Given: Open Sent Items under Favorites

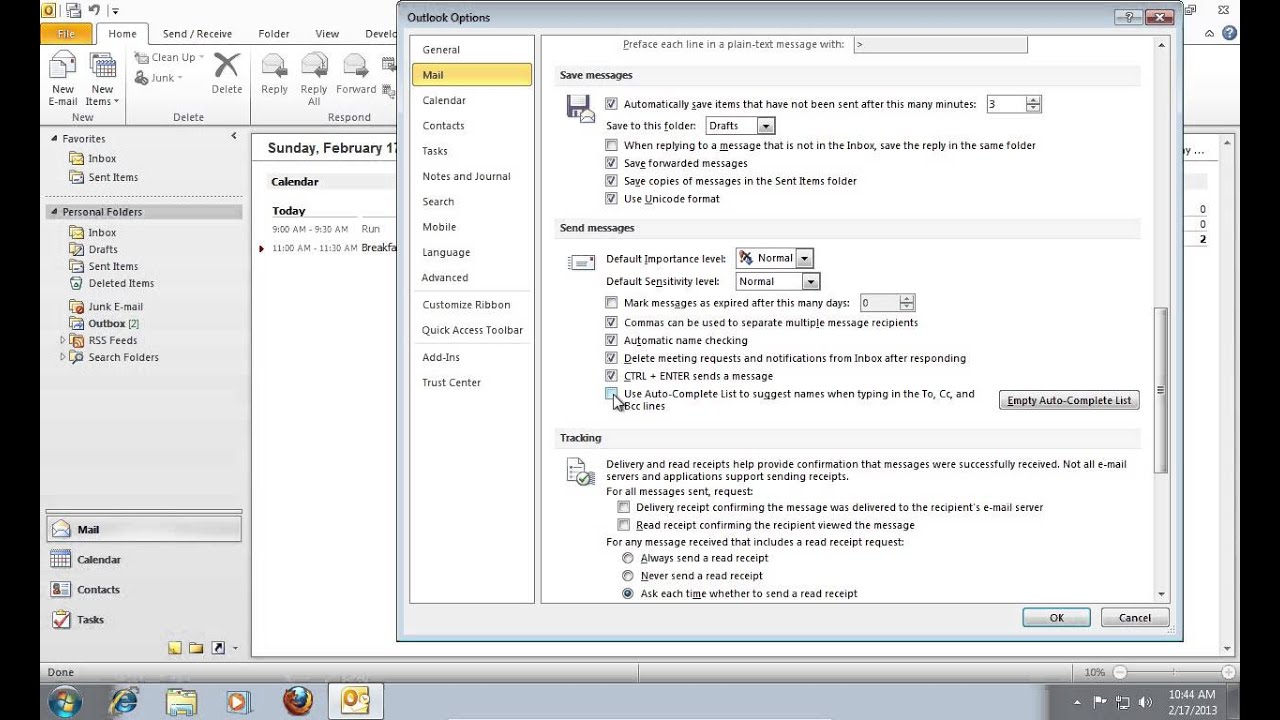Looking at the screenshot, I should tap(113, 177).
